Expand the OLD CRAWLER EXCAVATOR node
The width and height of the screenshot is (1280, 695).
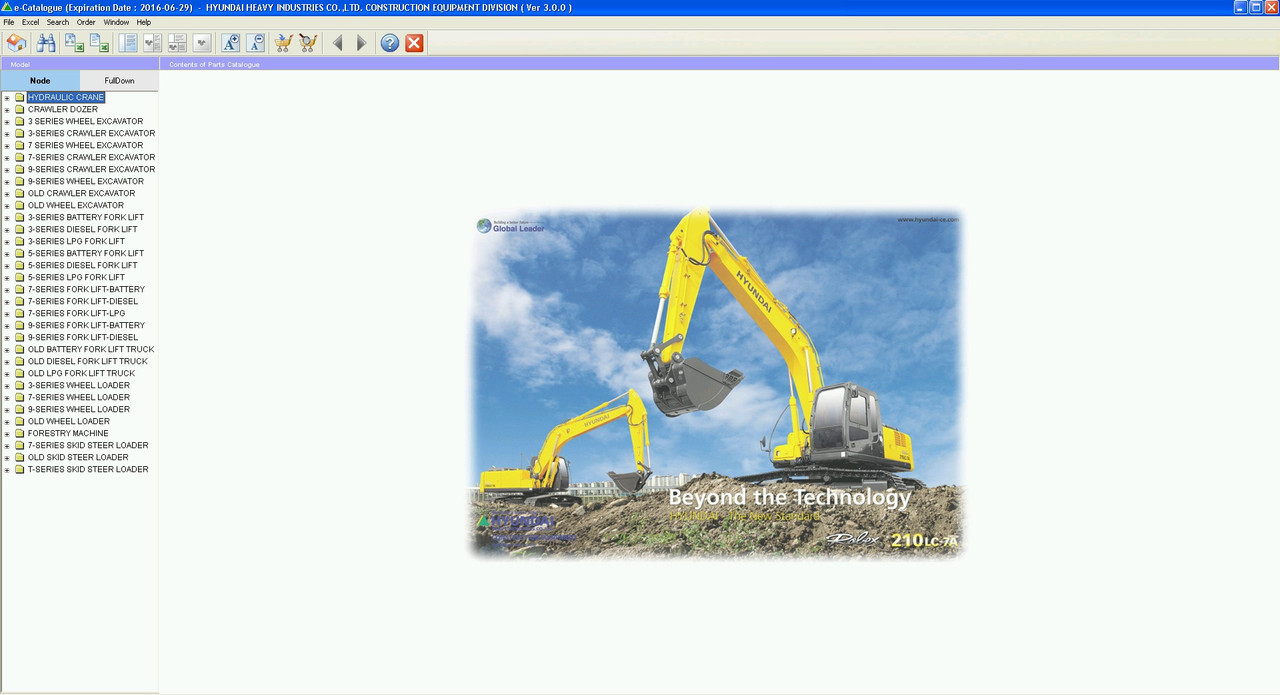pyautogui.click(x=7, y=194)
